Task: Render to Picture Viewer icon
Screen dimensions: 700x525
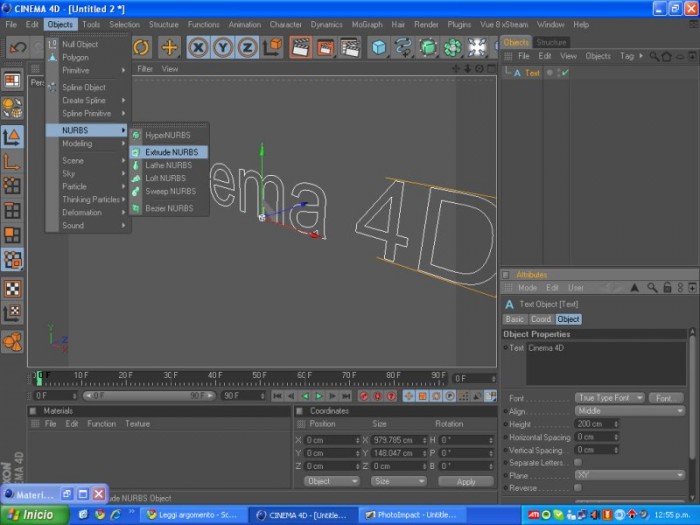Action: point(325,47)
